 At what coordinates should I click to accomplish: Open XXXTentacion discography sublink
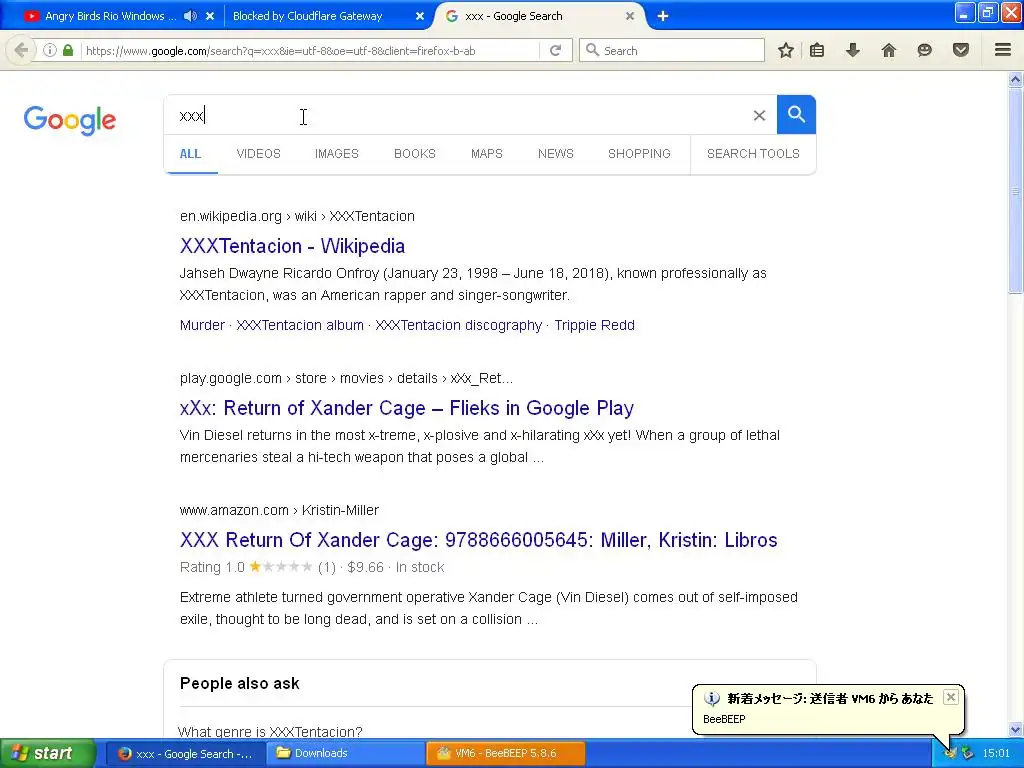point(458,325)
